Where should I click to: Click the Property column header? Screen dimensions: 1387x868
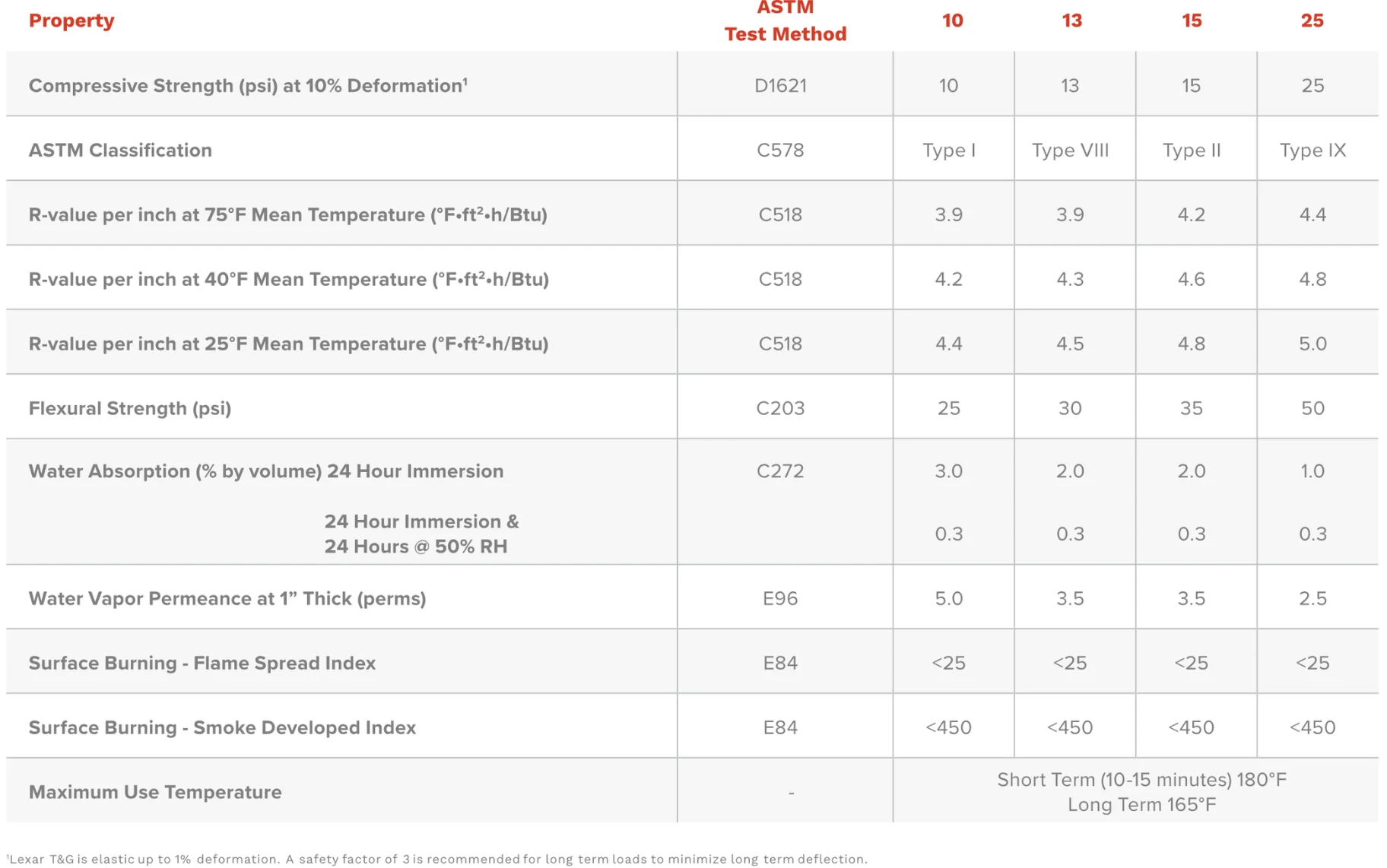(71, 21)
